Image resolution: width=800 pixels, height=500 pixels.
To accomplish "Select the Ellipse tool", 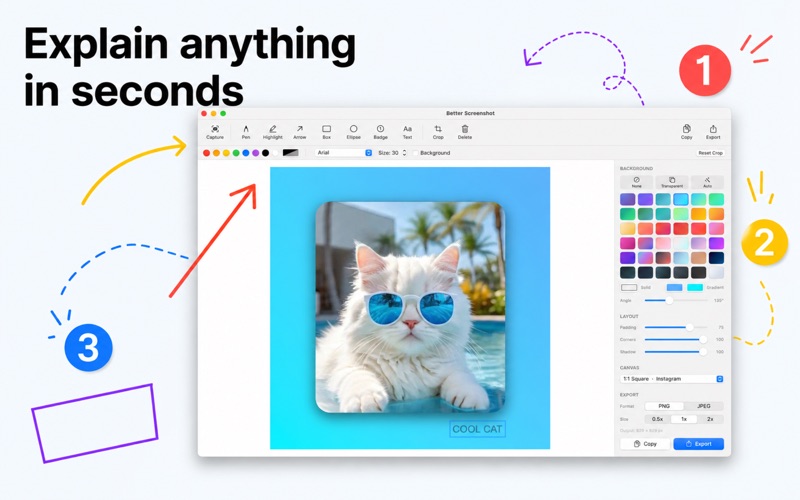I will tap(354, 132).
